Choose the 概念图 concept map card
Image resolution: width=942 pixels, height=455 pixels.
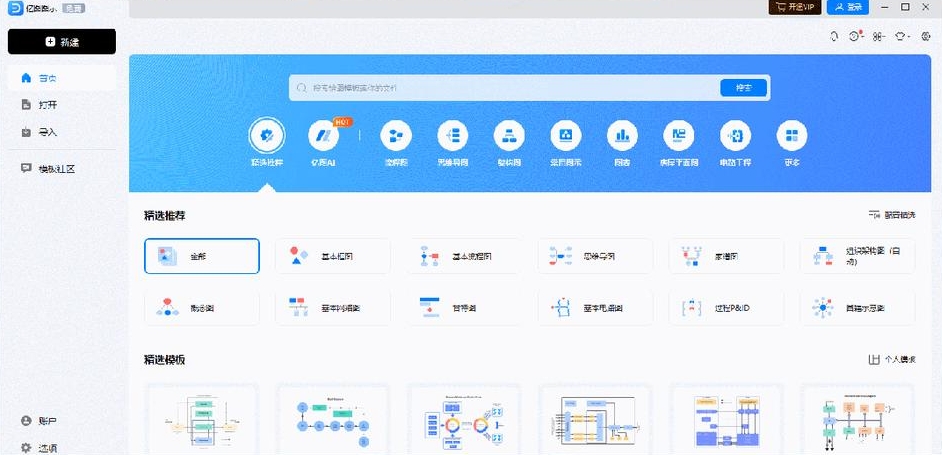pyautogui.click(x=202, y=308)
